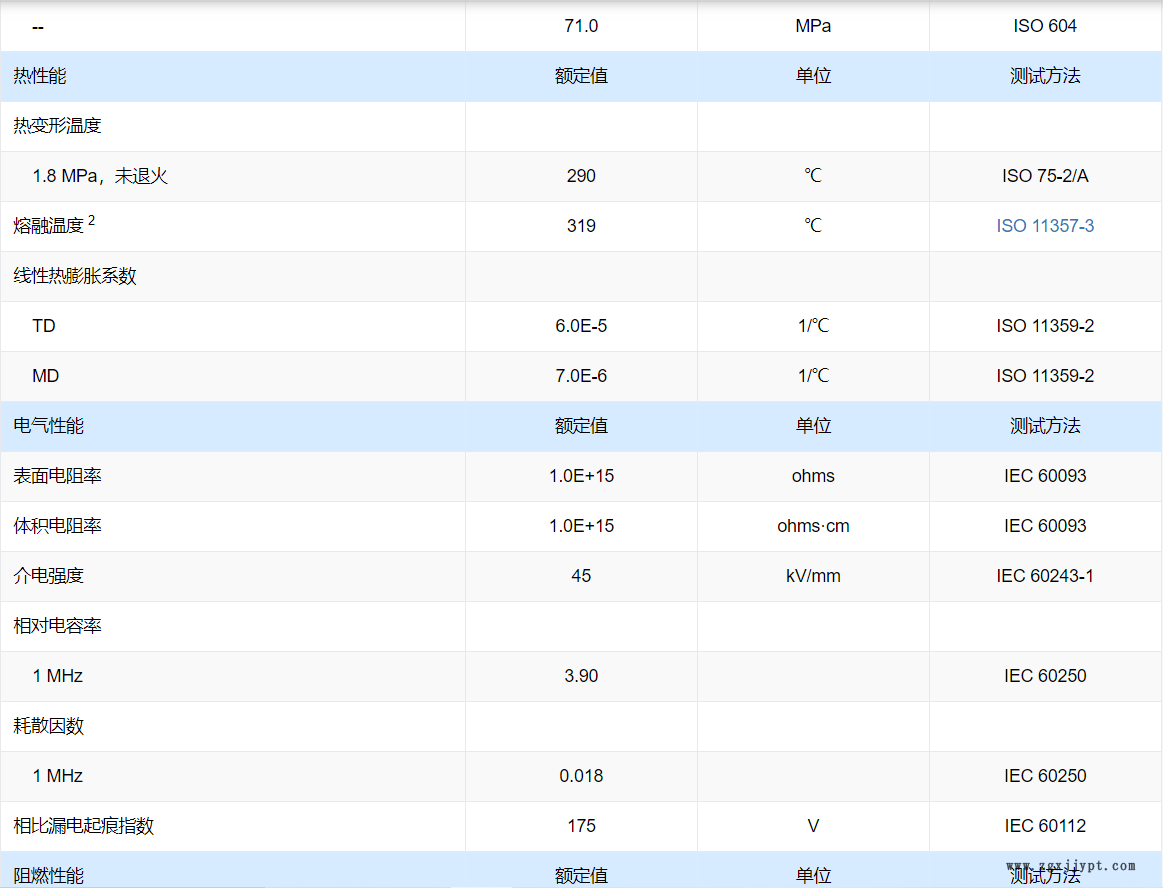Viewport: 1163px width, 888px height.
Task: Open the ISO 11357-3 test method link
Action: click(1045, 226)
